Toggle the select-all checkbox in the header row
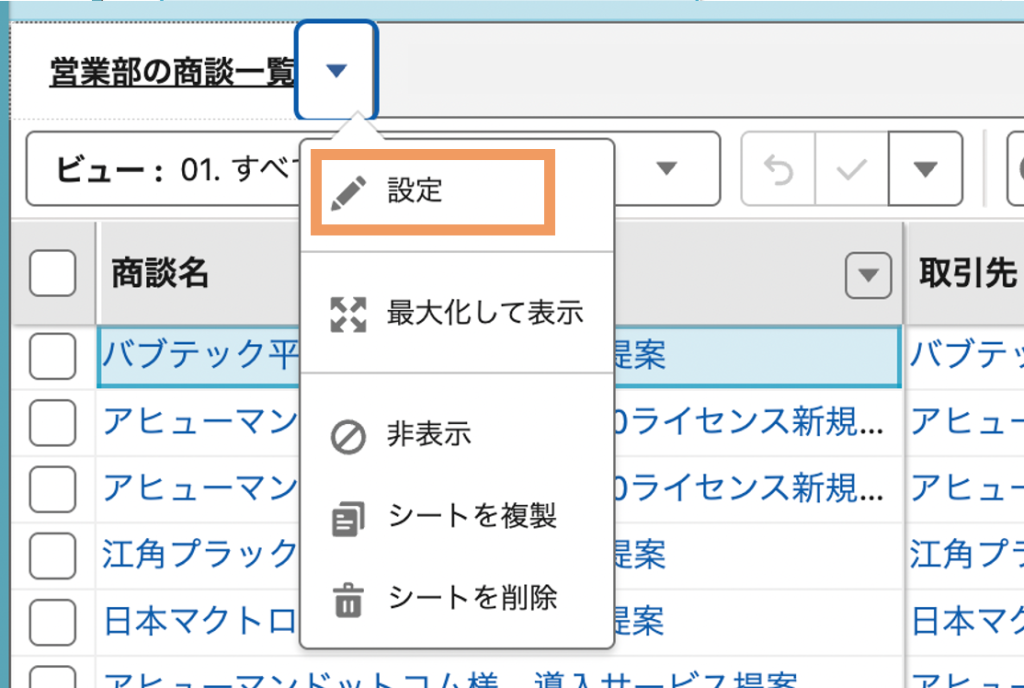 53,274
